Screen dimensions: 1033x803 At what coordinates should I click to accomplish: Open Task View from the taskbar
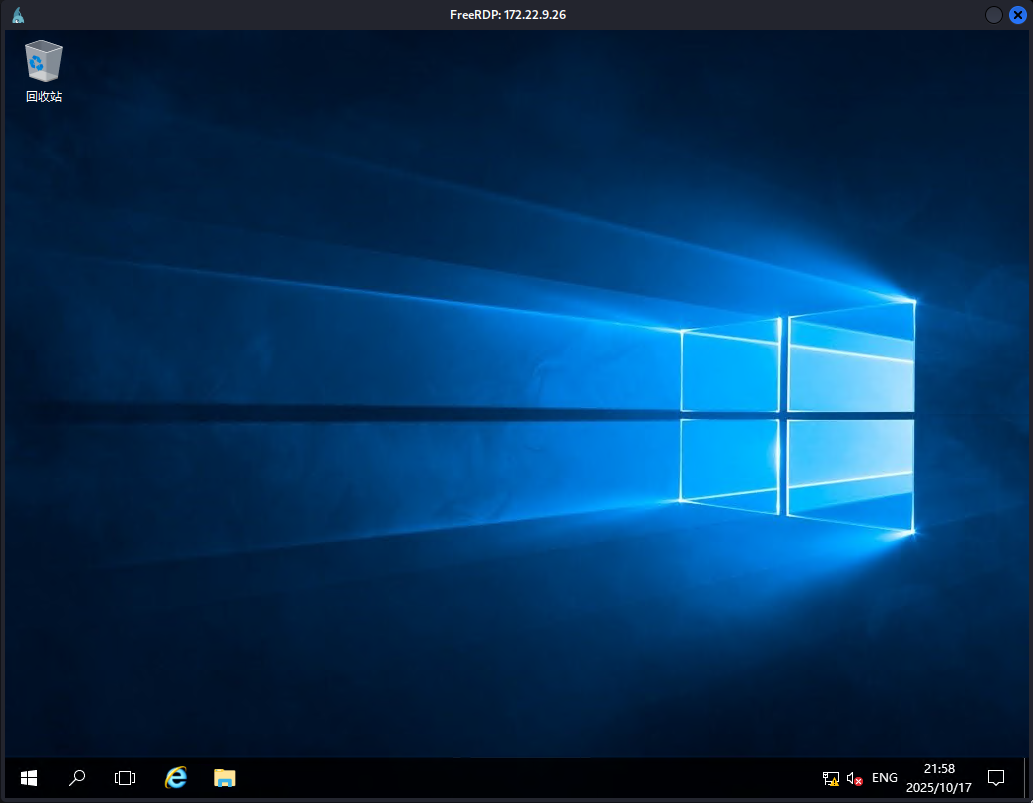coord(125,778)
